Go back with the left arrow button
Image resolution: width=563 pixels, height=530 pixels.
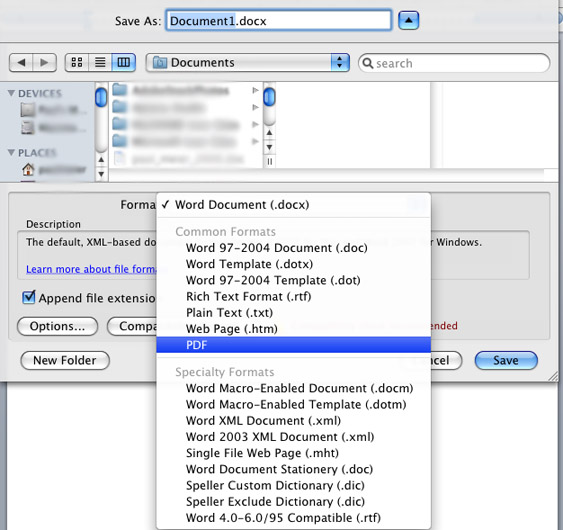coord(21,63)
